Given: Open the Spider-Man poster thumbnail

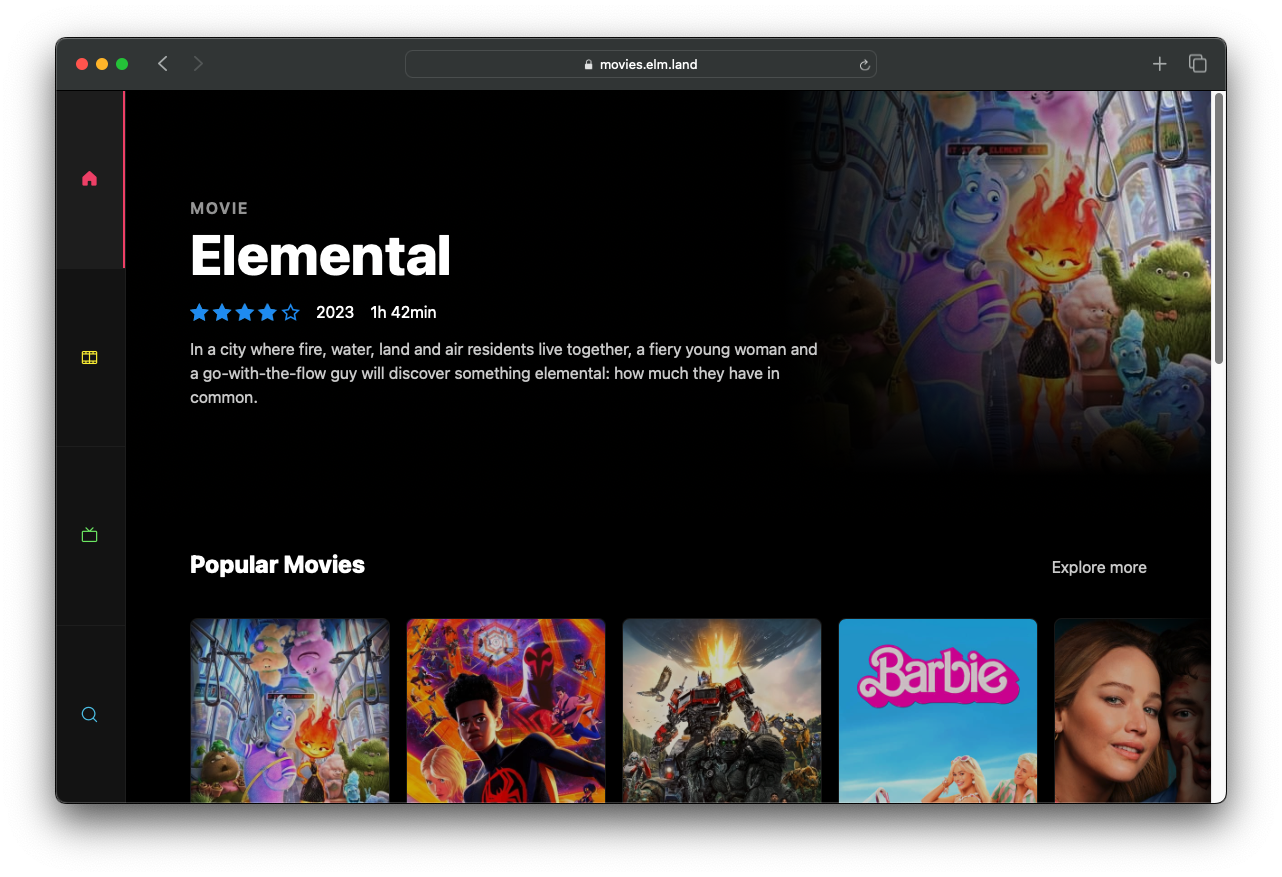Looking at the screenshot, I should [x=506, y=710].
